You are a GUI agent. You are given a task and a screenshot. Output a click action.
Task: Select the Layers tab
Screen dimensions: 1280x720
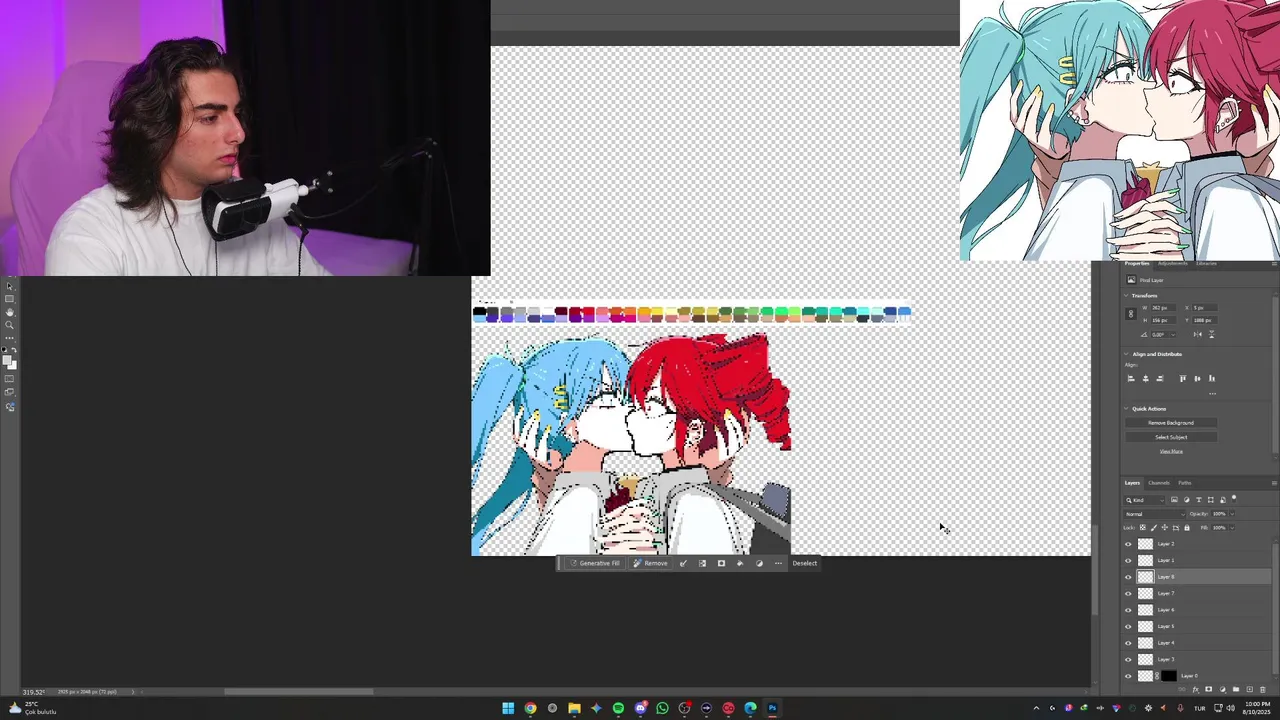1132,483
